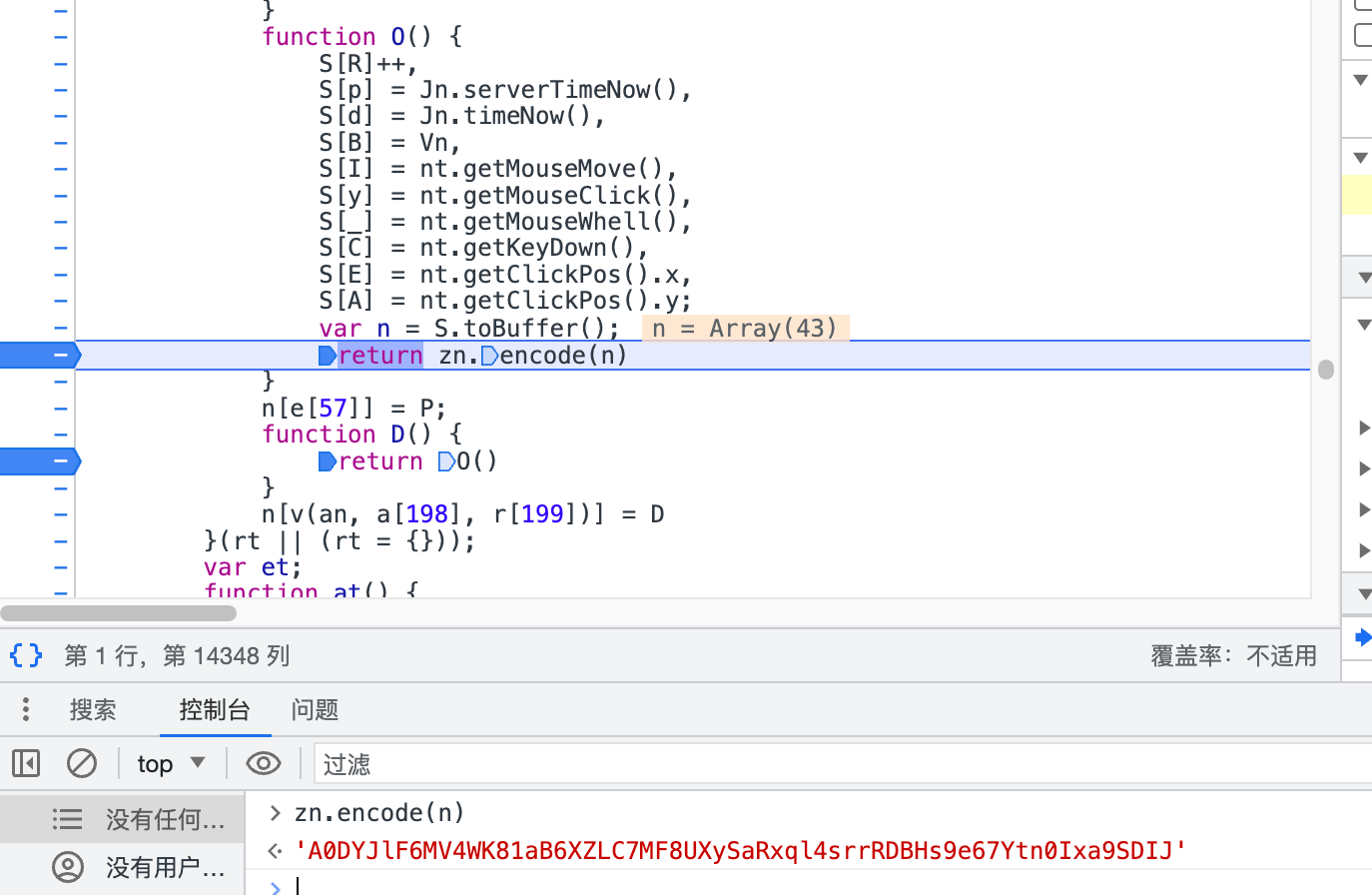This screenshot has height=895, width=1372.
Task: Click the pretty-print curly braces icon
Action: (x=26, y=655)
